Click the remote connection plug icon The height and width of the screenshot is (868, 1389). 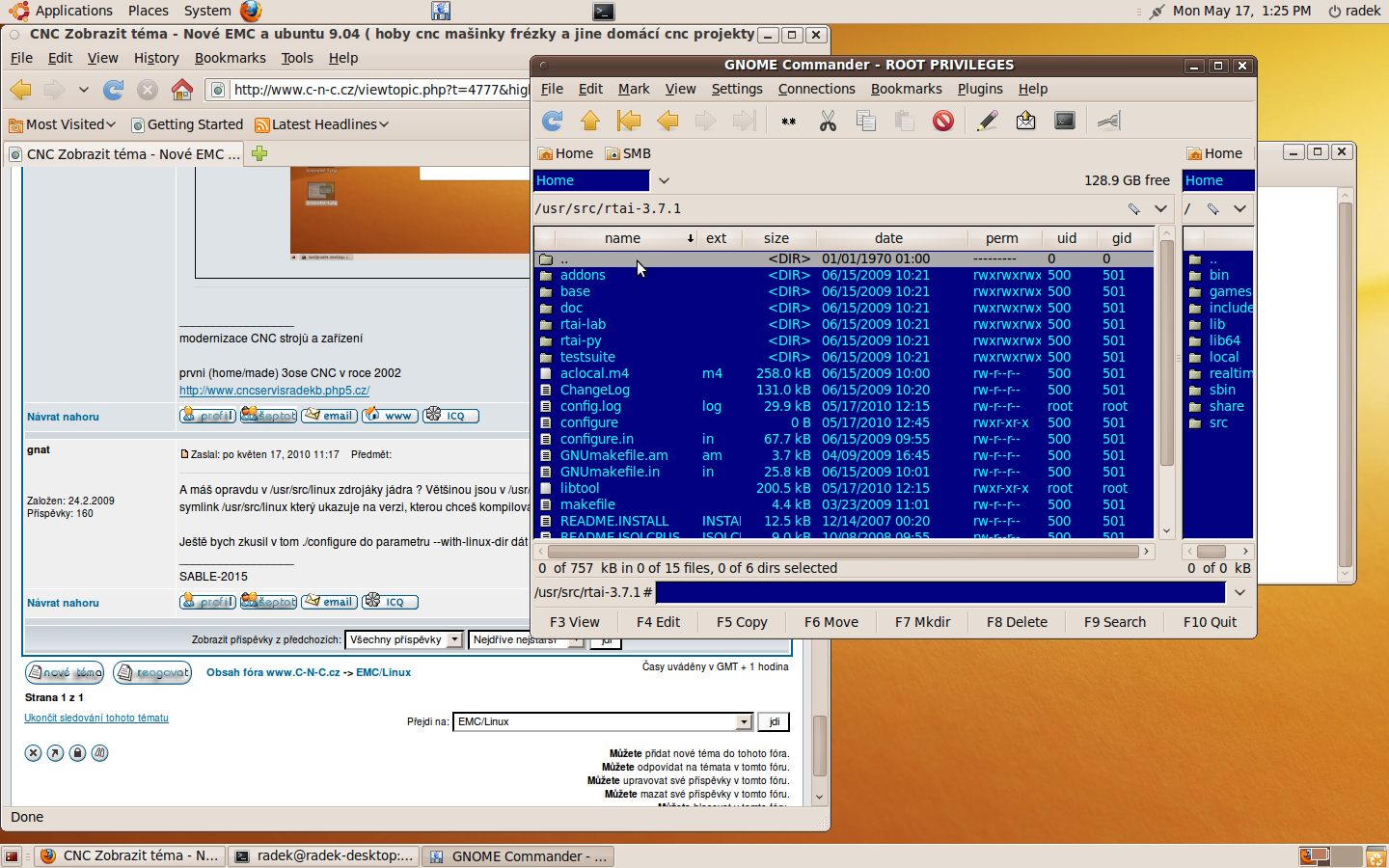(x=1109, y=121)
